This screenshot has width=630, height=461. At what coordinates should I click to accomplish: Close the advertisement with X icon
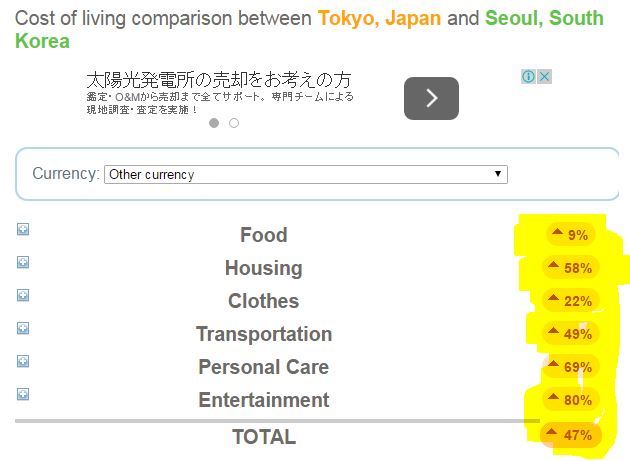544,76
